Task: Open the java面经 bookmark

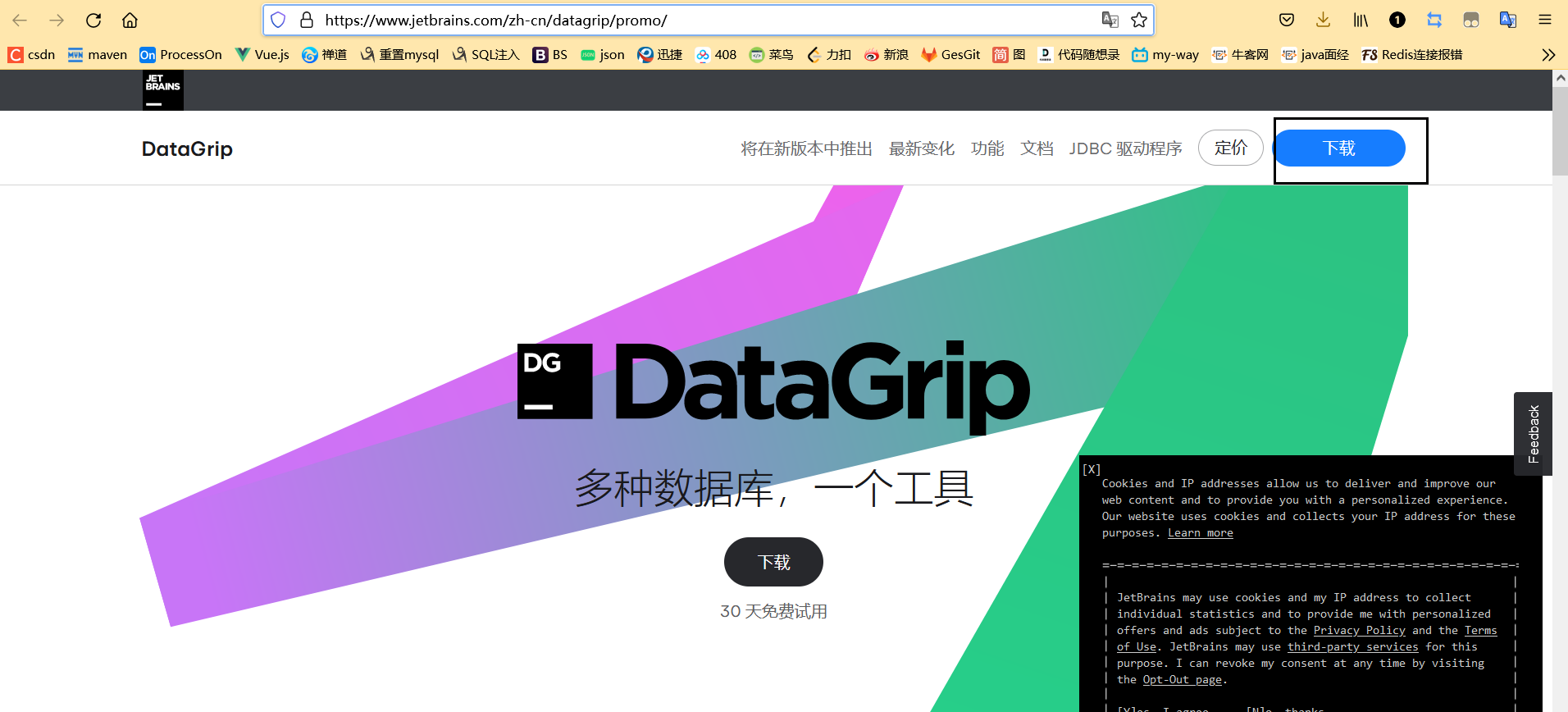Action: pos(1314,55)
